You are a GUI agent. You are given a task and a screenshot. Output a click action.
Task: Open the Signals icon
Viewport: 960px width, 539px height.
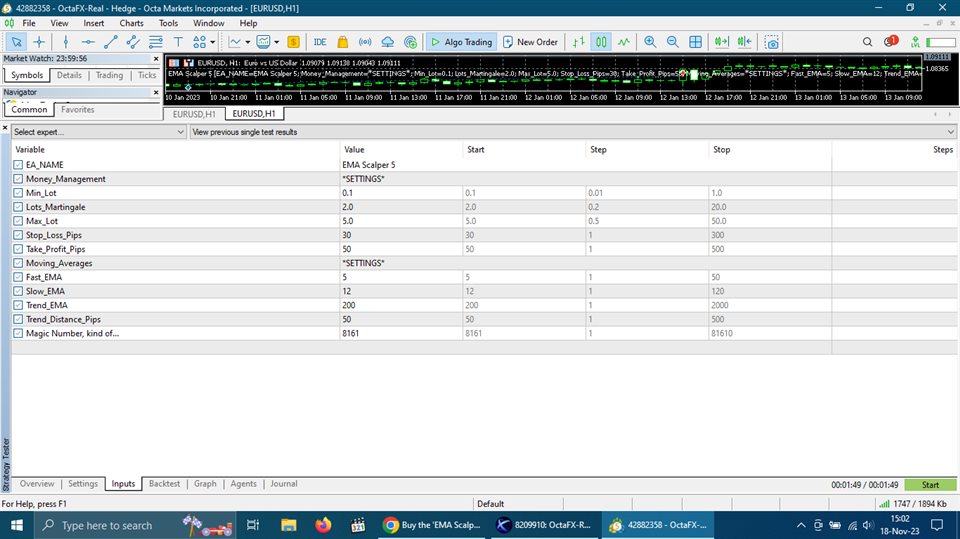(x=365, y=42)
